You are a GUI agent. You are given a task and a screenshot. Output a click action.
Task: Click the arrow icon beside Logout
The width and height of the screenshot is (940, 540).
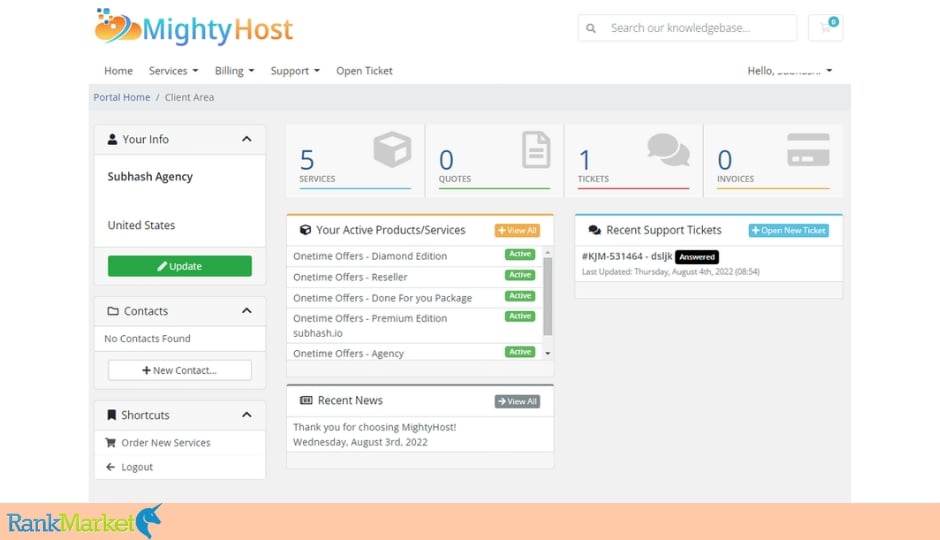(x=110, y=467)
